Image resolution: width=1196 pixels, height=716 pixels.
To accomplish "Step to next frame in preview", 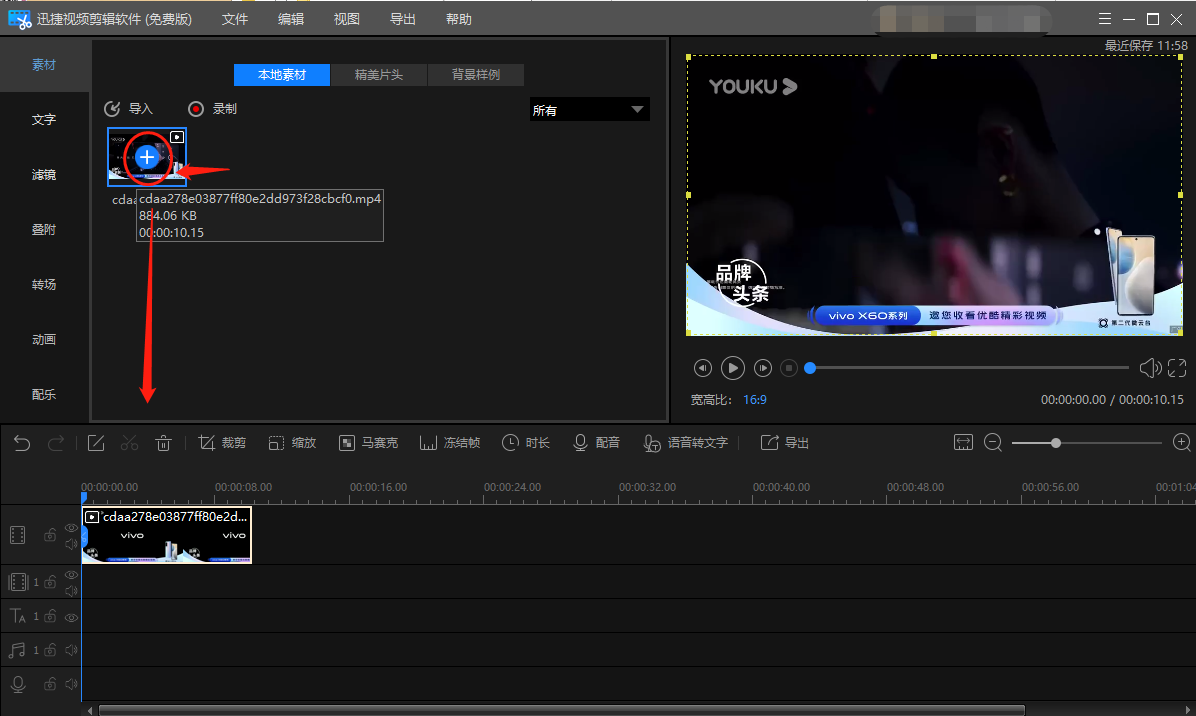I will (763, 368).
